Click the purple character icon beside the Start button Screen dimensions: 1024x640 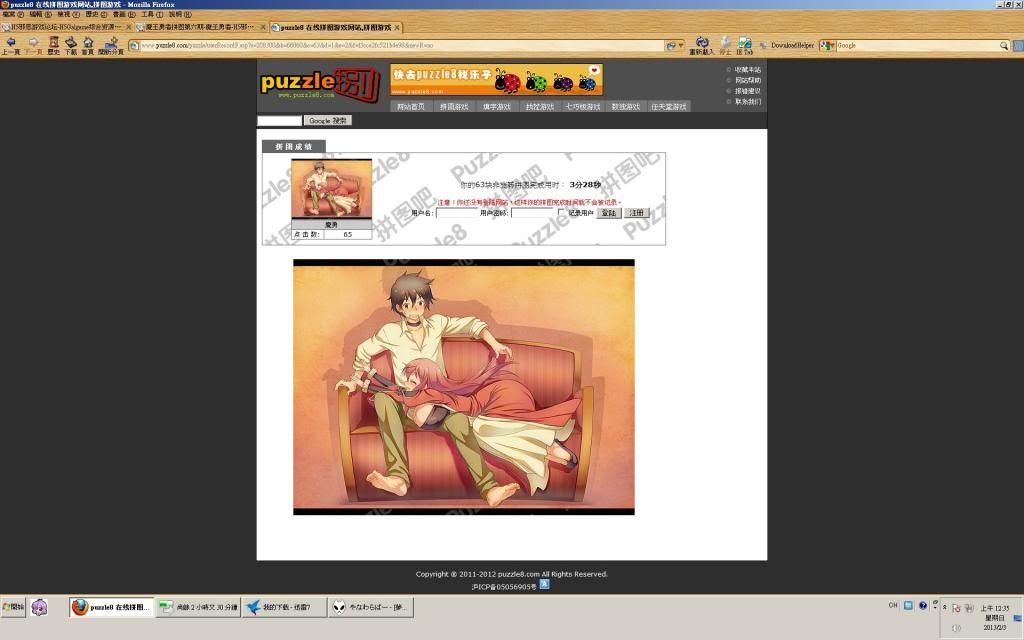(39, 607)
